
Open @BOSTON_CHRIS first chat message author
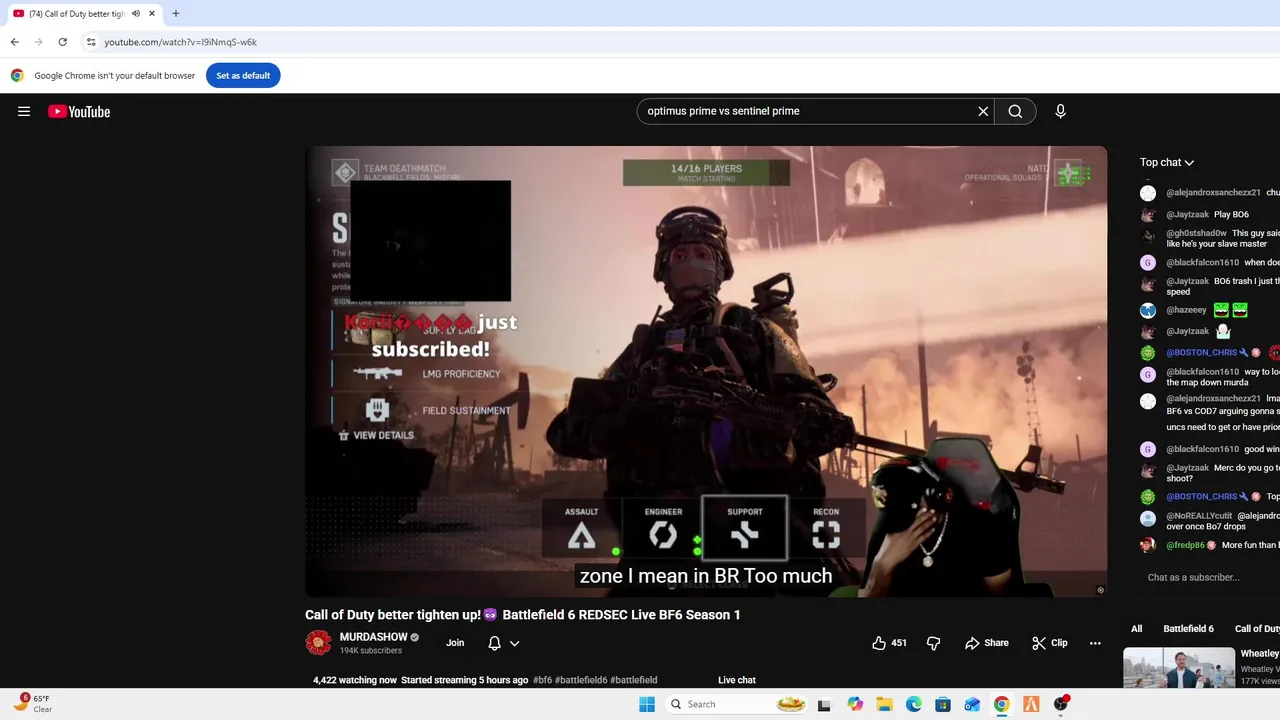(1202, 352)
